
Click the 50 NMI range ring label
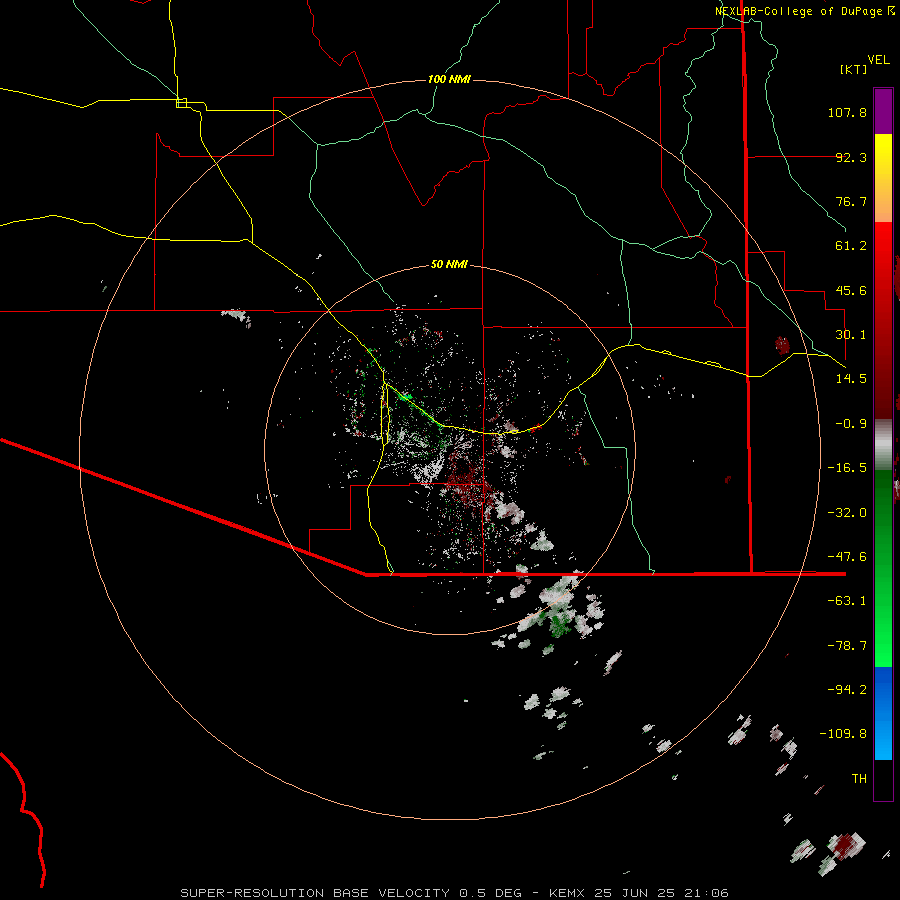[x=449, y=264]
